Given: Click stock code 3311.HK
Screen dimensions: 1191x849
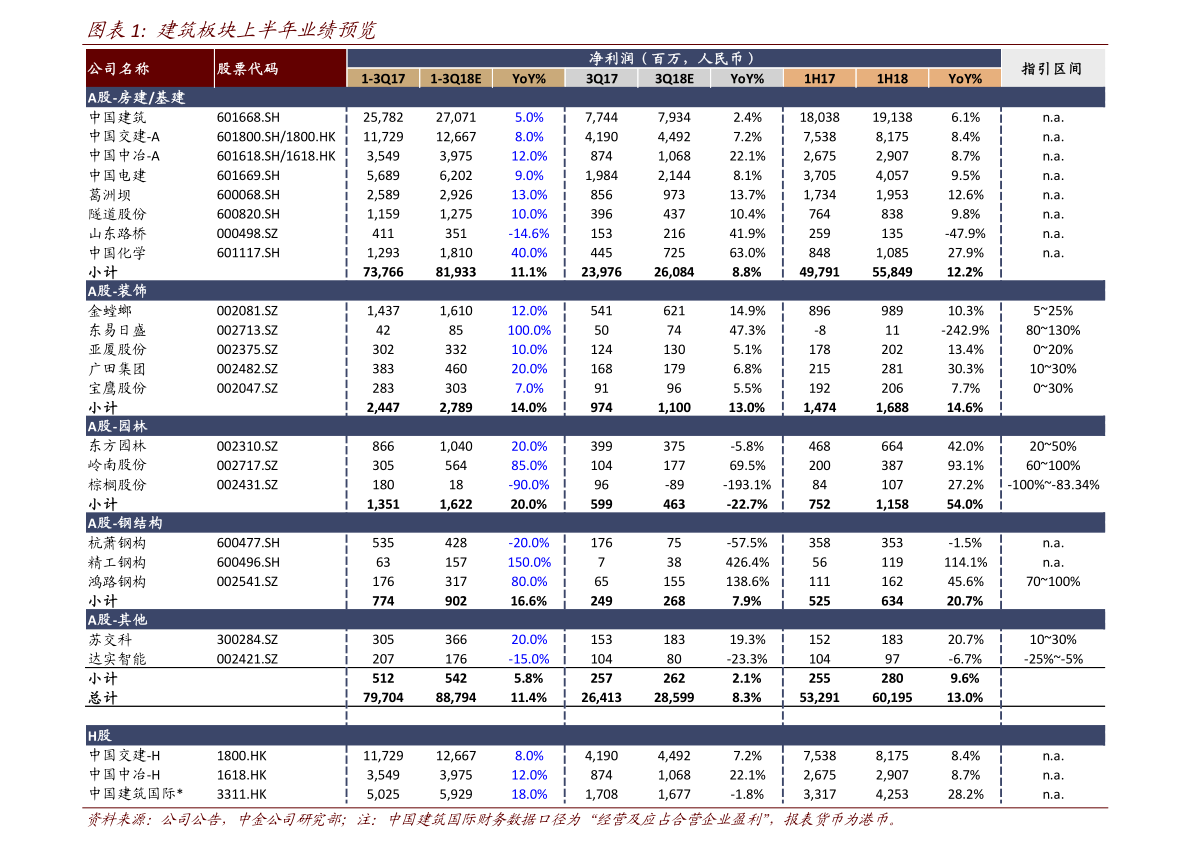Looking at the screenshot, I should pyautogui.click(x=242, y=794).
